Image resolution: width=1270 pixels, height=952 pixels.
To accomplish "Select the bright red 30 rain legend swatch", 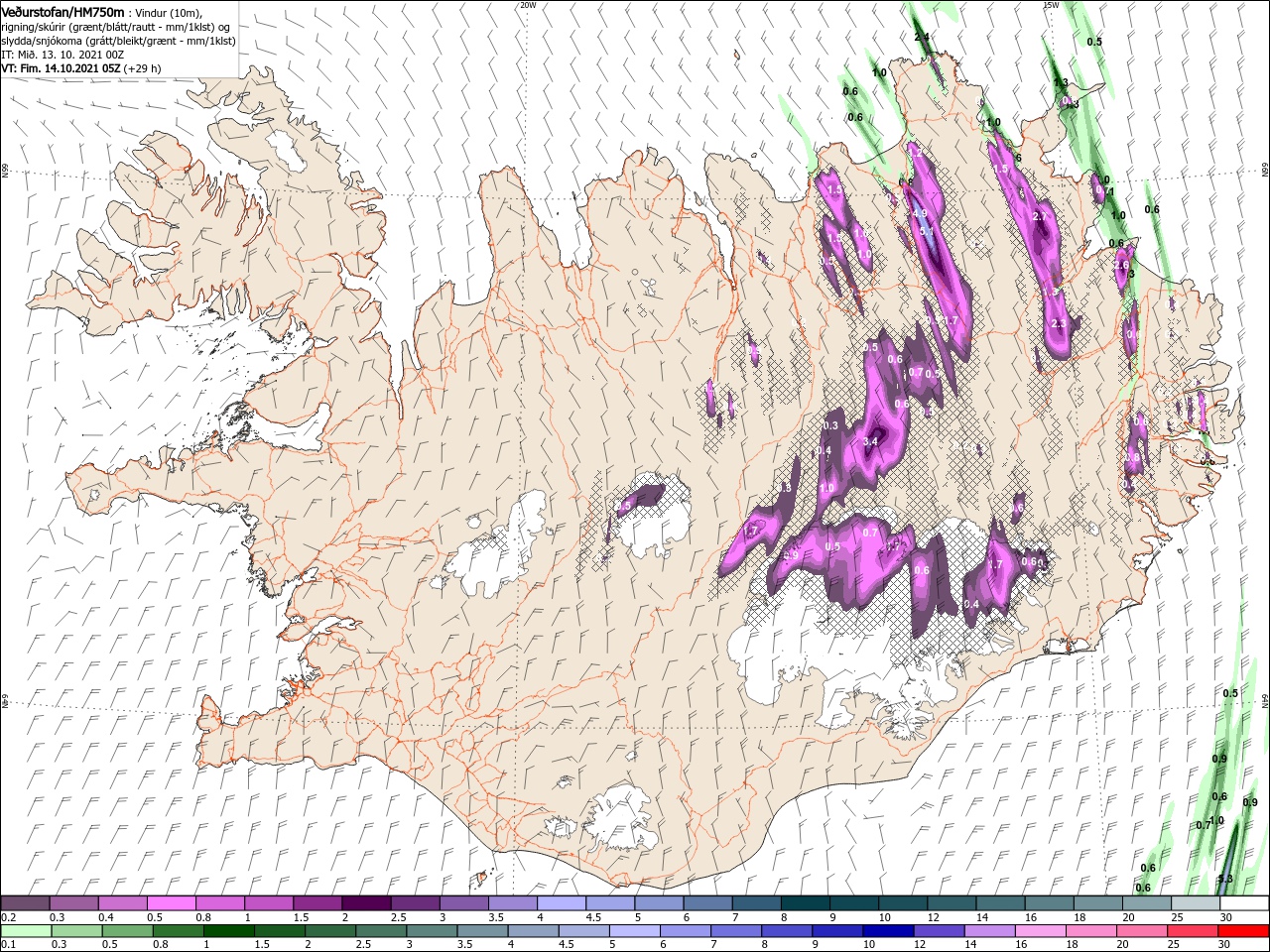I will [x=1243, y=931].
